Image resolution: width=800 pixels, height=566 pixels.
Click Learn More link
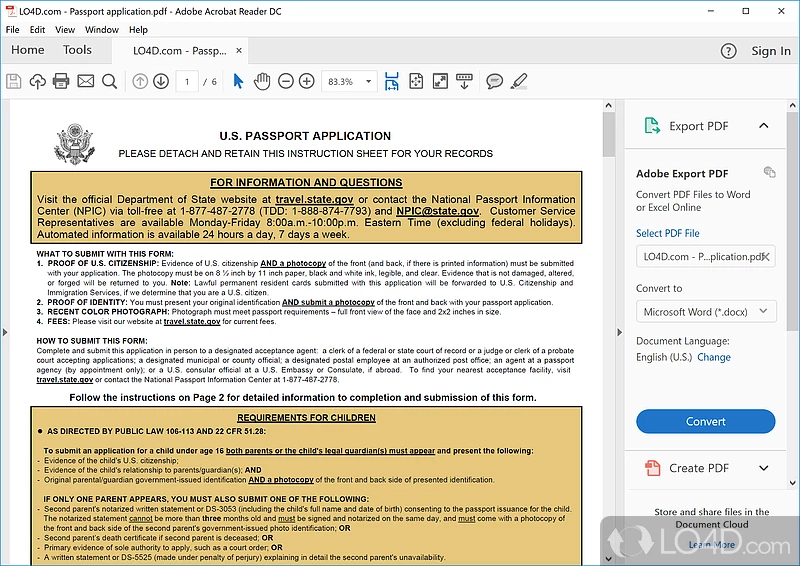tap(712, 545)
